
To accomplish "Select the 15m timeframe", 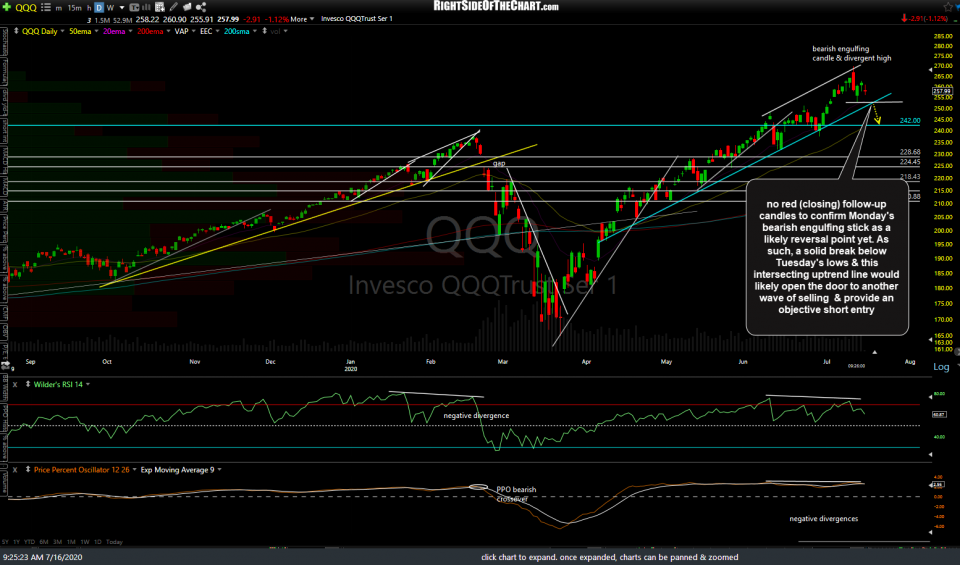I will point(75,8).
